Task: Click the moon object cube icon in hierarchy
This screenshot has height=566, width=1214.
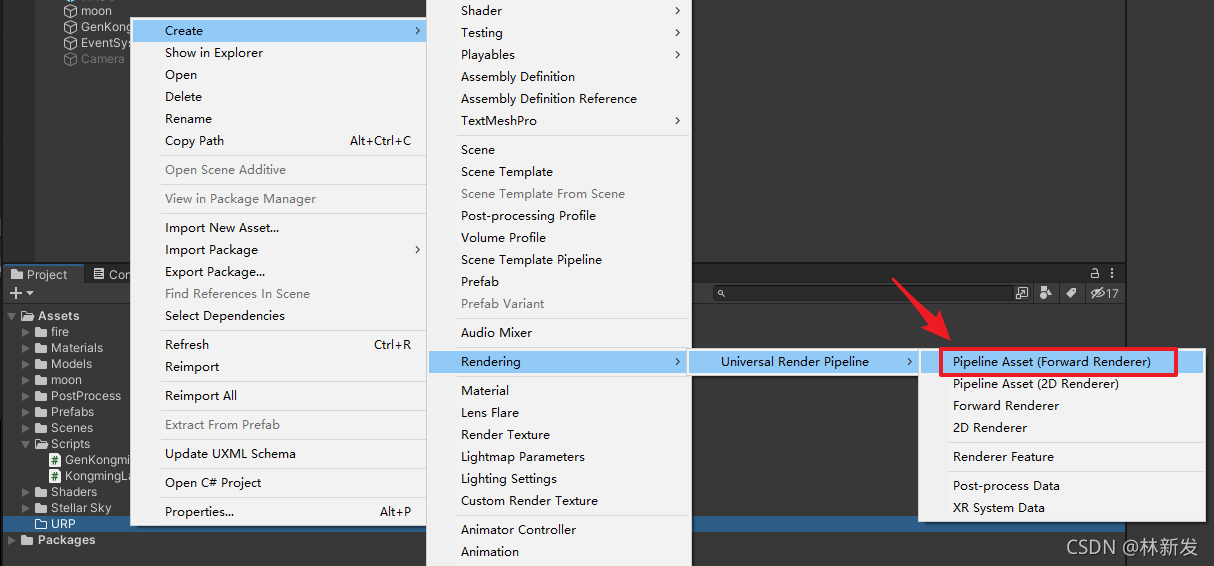Action: (x=70, y=11)
